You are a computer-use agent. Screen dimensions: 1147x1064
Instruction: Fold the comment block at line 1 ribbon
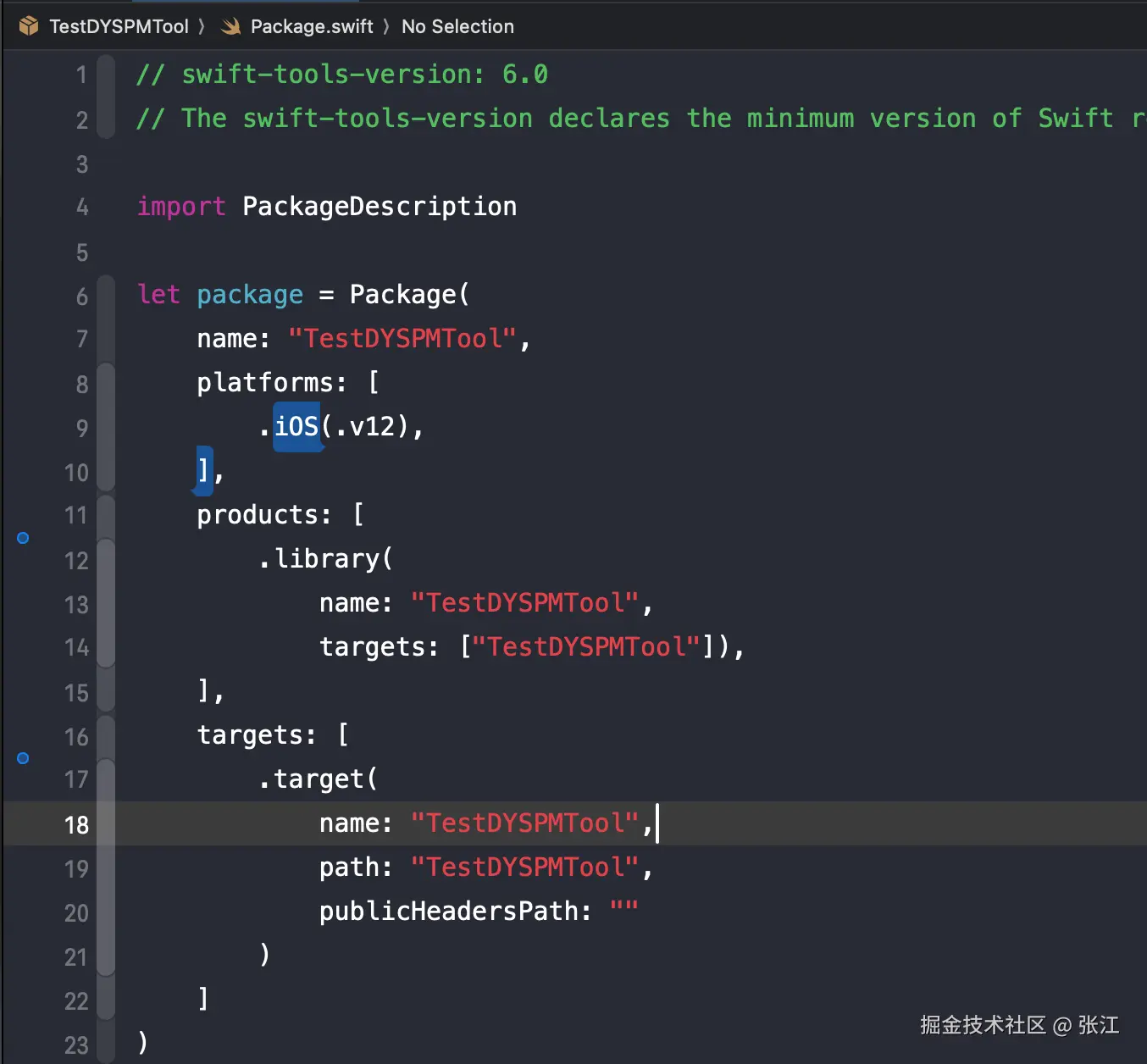click(x=106, y=75)
